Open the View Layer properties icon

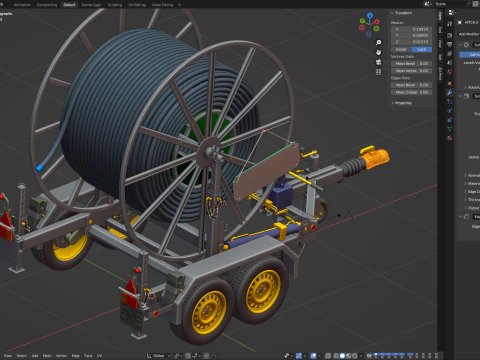pos(449,53)
